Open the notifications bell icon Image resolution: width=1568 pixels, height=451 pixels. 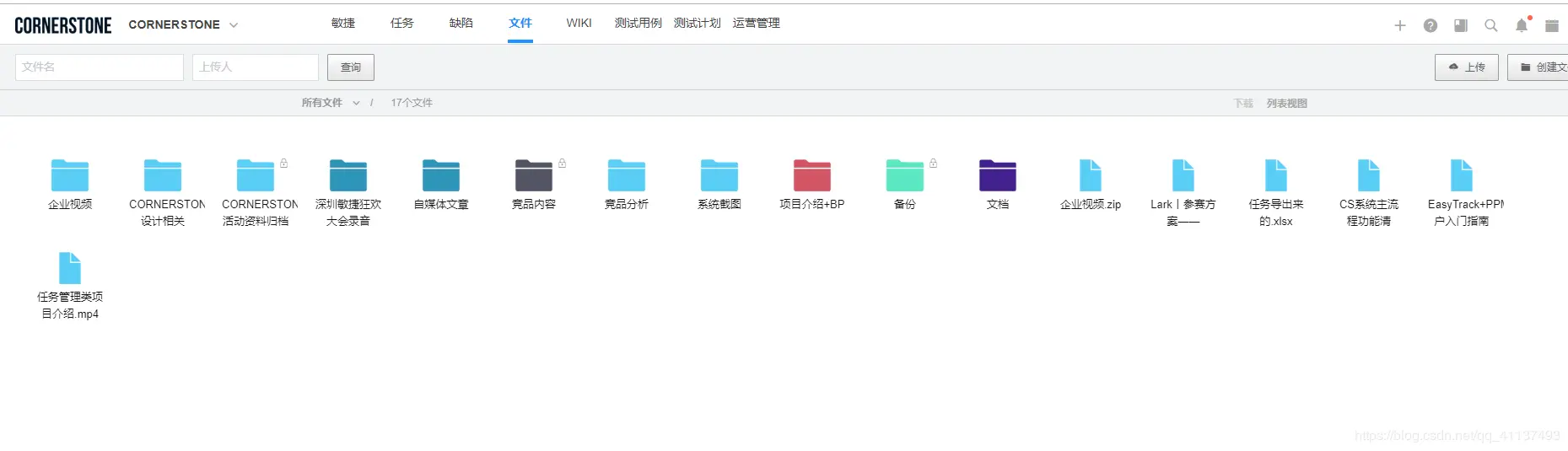coord(1522,25)
